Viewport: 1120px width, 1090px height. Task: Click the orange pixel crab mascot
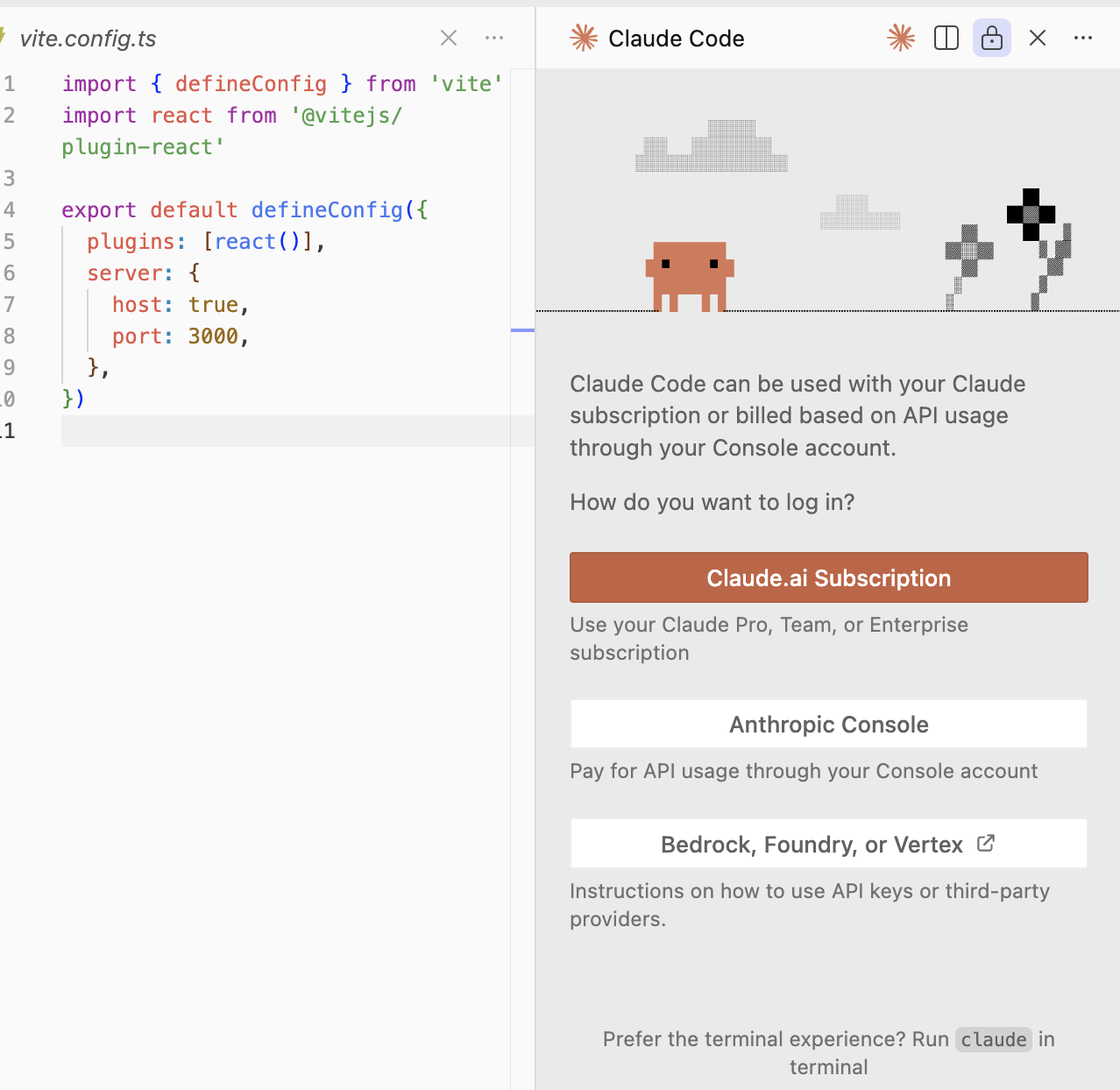point(690,276)
